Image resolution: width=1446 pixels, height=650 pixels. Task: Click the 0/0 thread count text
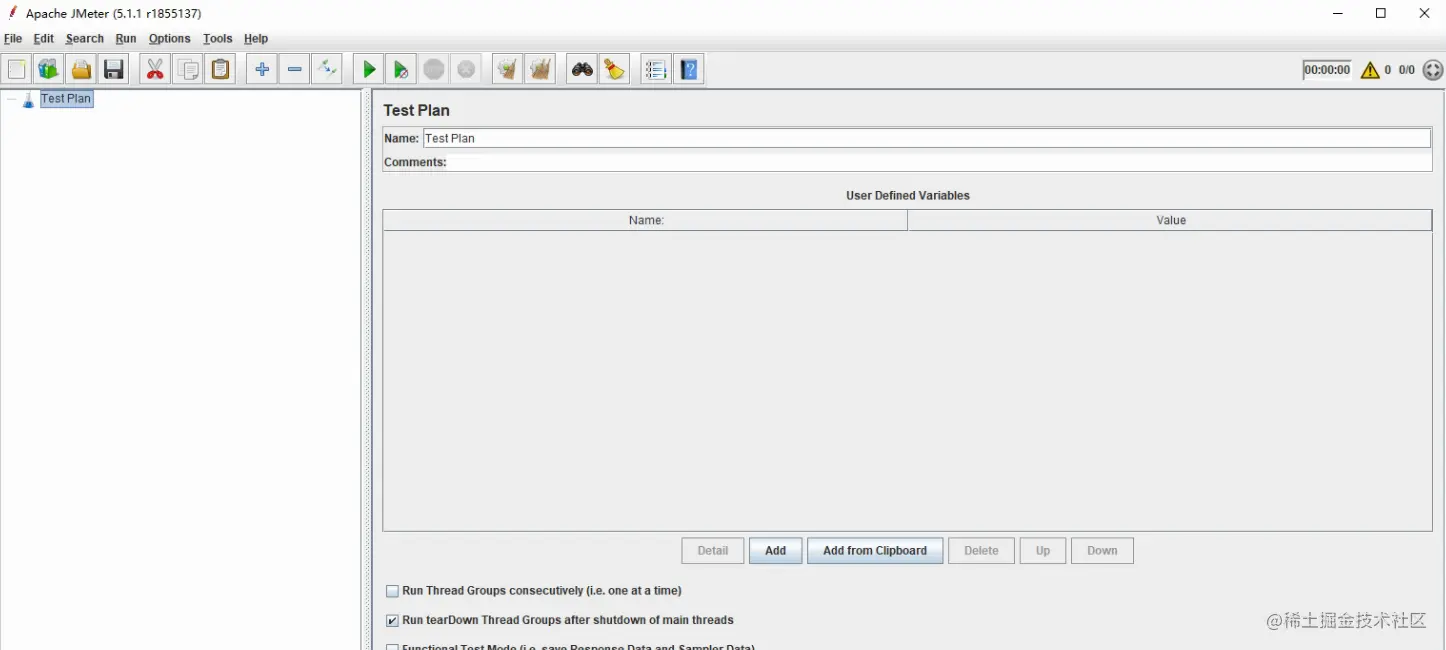pyautogui.click(x=1406, y=70)
